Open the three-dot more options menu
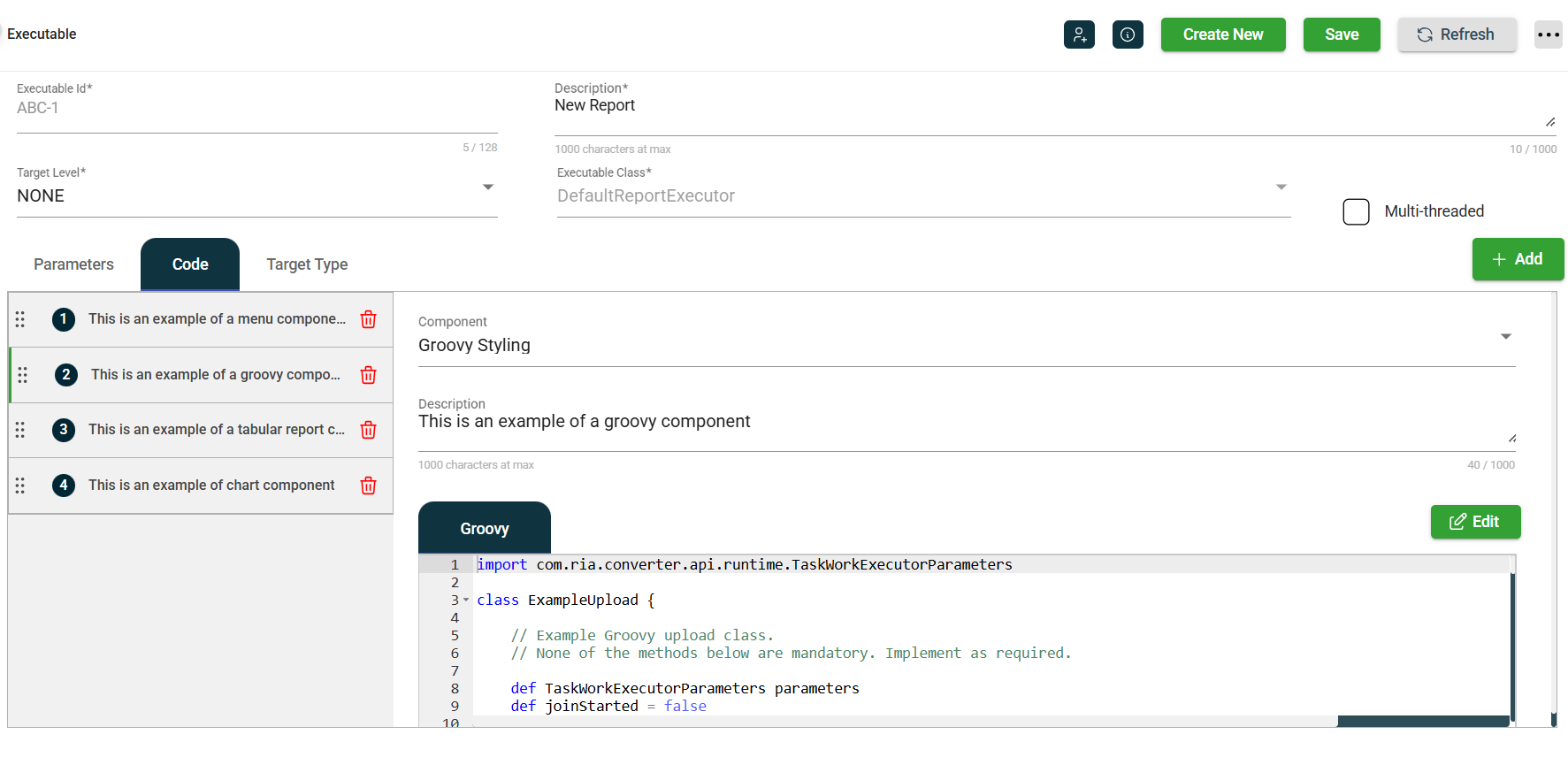1568x765 pixels. pyautogui.click(x=1548, y=34)
